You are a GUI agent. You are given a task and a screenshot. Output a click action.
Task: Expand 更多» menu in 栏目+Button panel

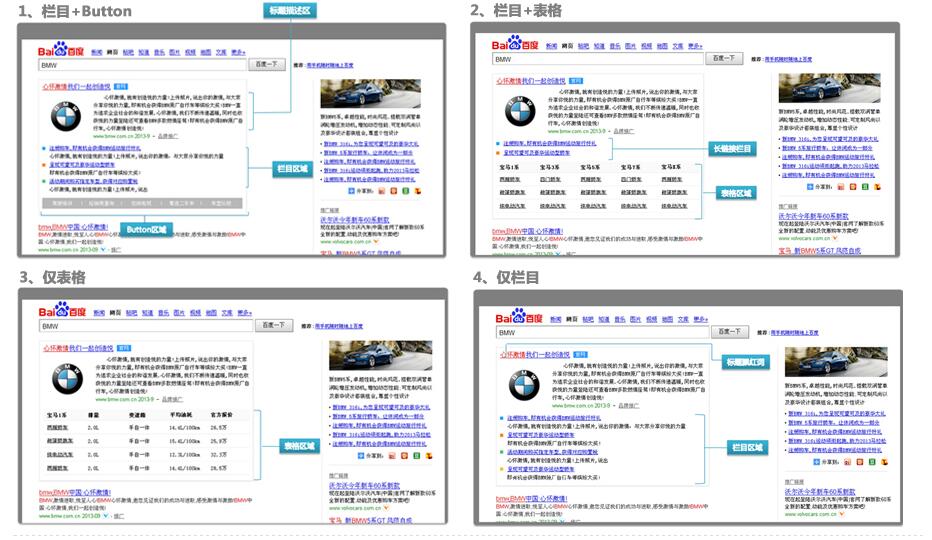(x=238, y=52)
